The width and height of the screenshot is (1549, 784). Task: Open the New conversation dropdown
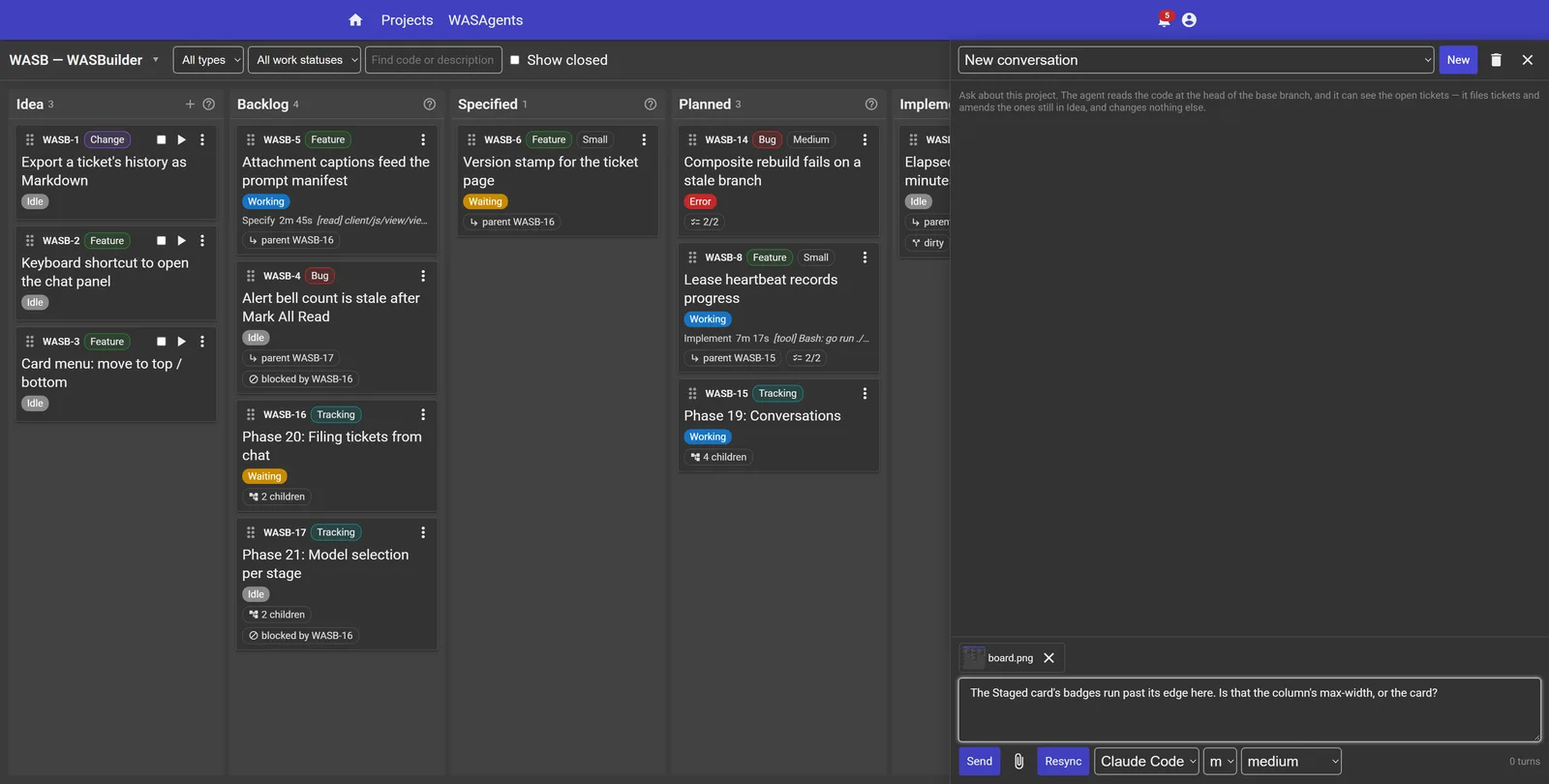[x=1197, y=60]
